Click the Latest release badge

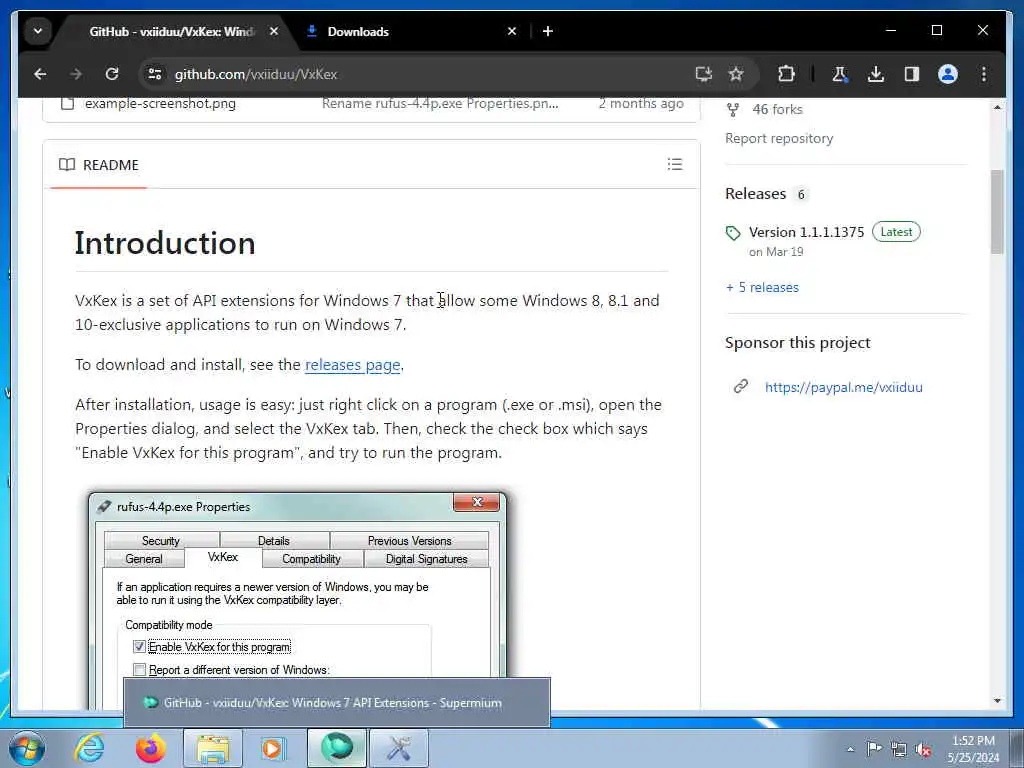[x=896, y=232]
